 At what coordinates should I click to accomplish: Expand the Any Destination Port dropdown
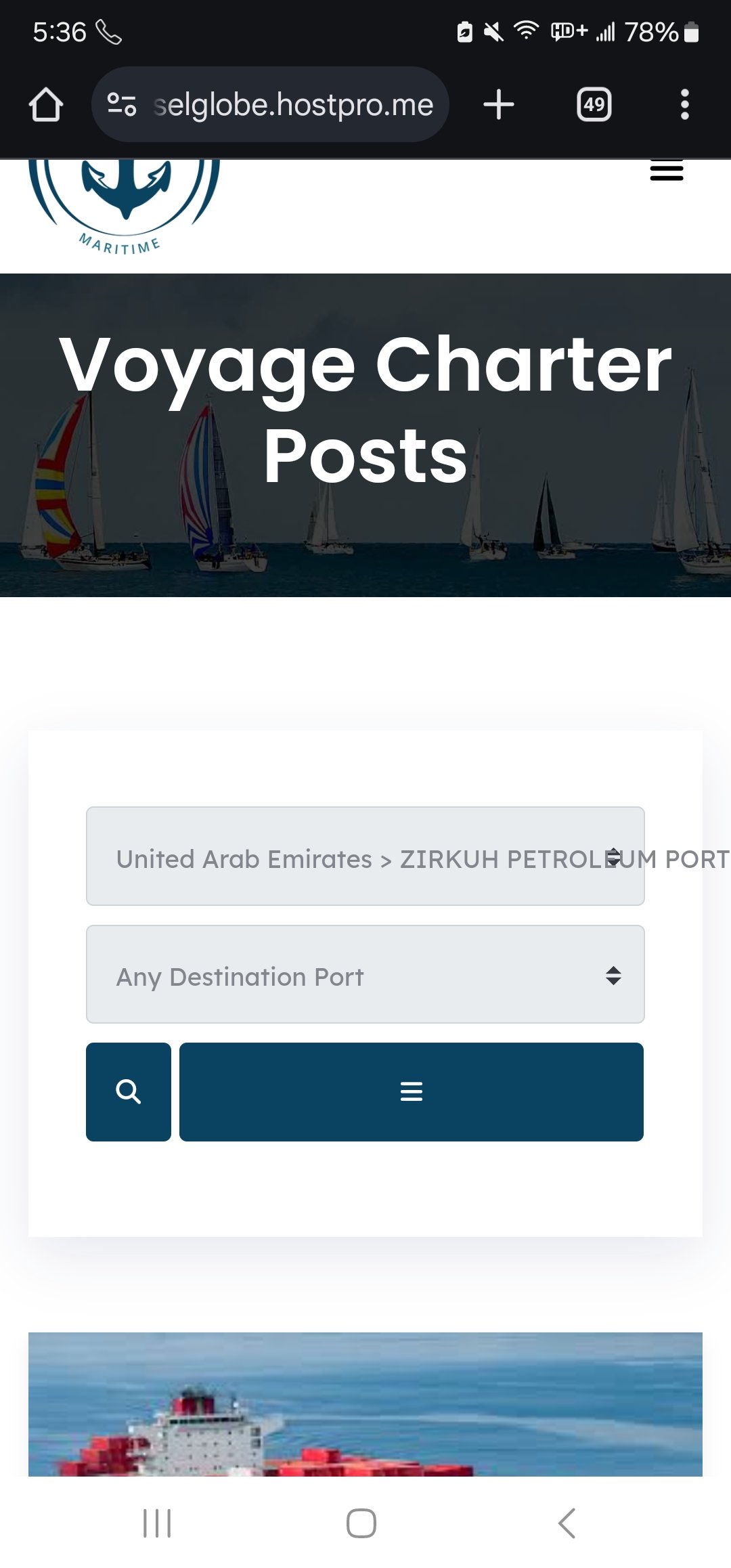[x=365, y=974]
